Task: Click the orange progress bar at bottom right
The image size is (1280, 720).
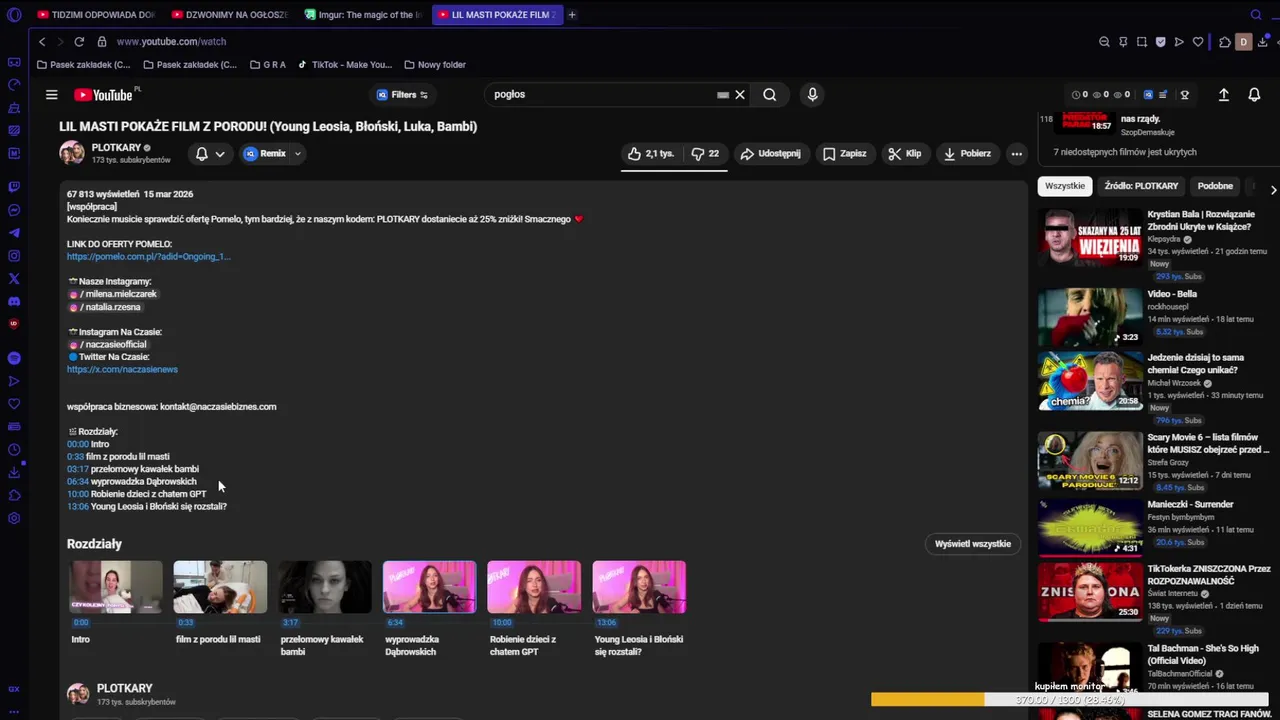Action: pos(927,700)
